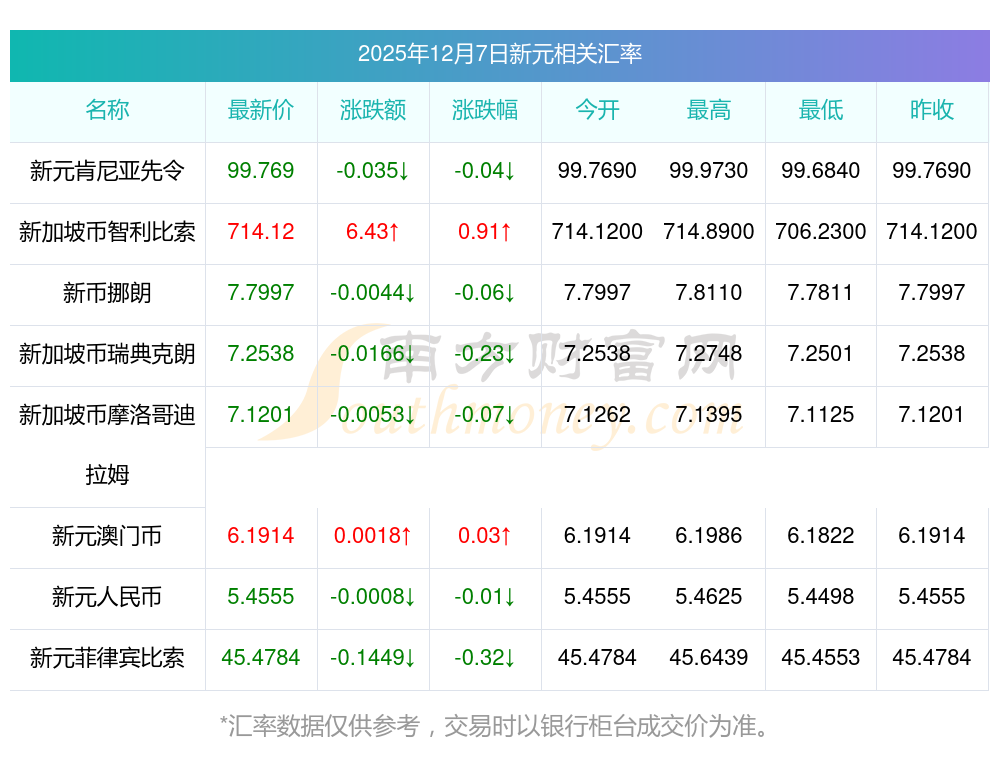Click the 6.43 rise amount with up arrow
This screenshot has height=757, width=1000.
(373, 232)
